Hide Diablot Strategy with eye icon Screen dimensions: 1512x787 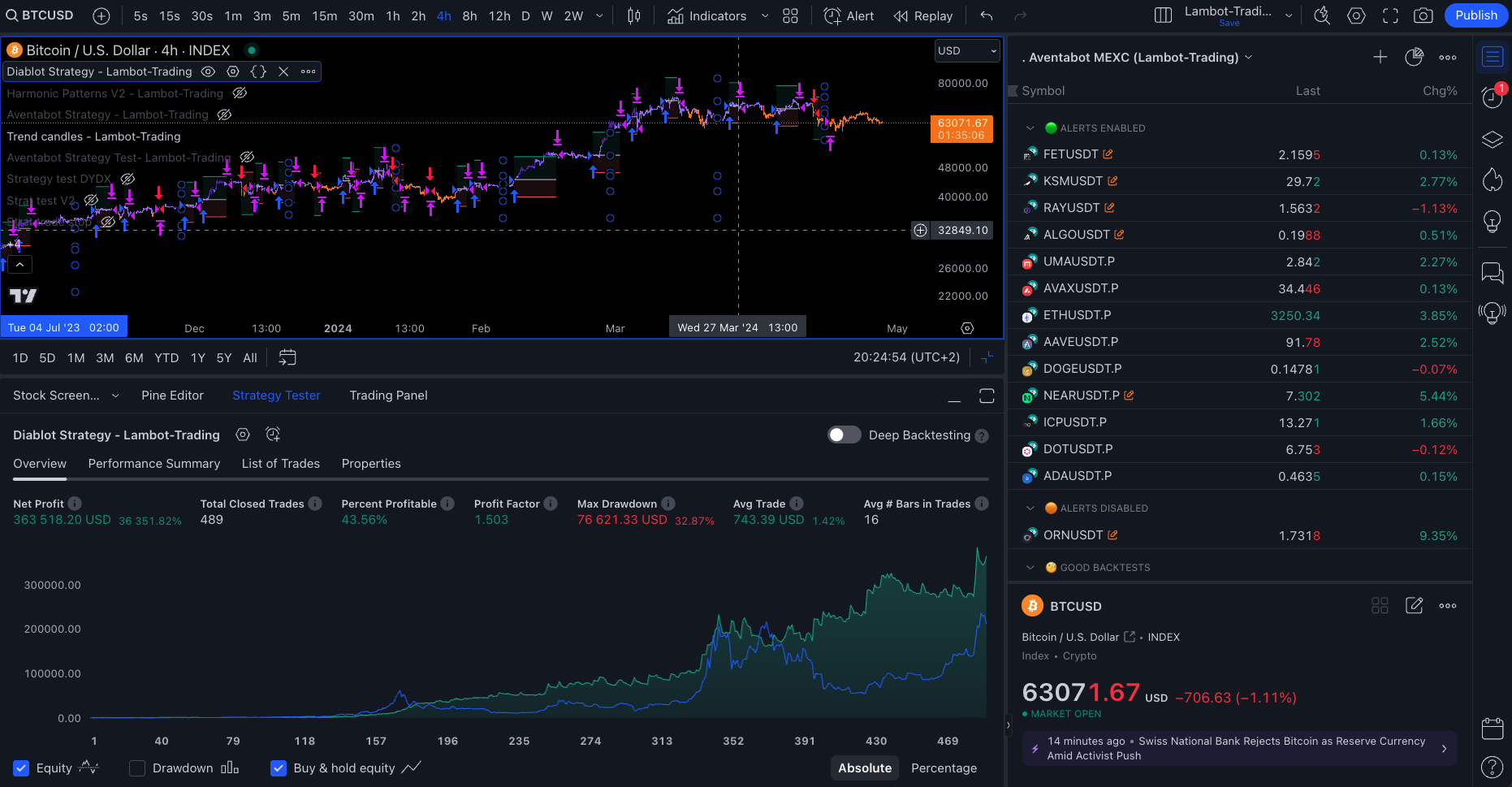point(208,71)
